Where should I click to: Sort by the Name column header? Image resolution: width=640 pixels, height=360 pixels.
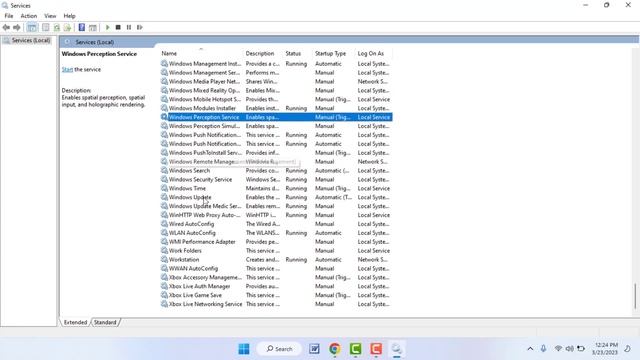click(169, 53)
